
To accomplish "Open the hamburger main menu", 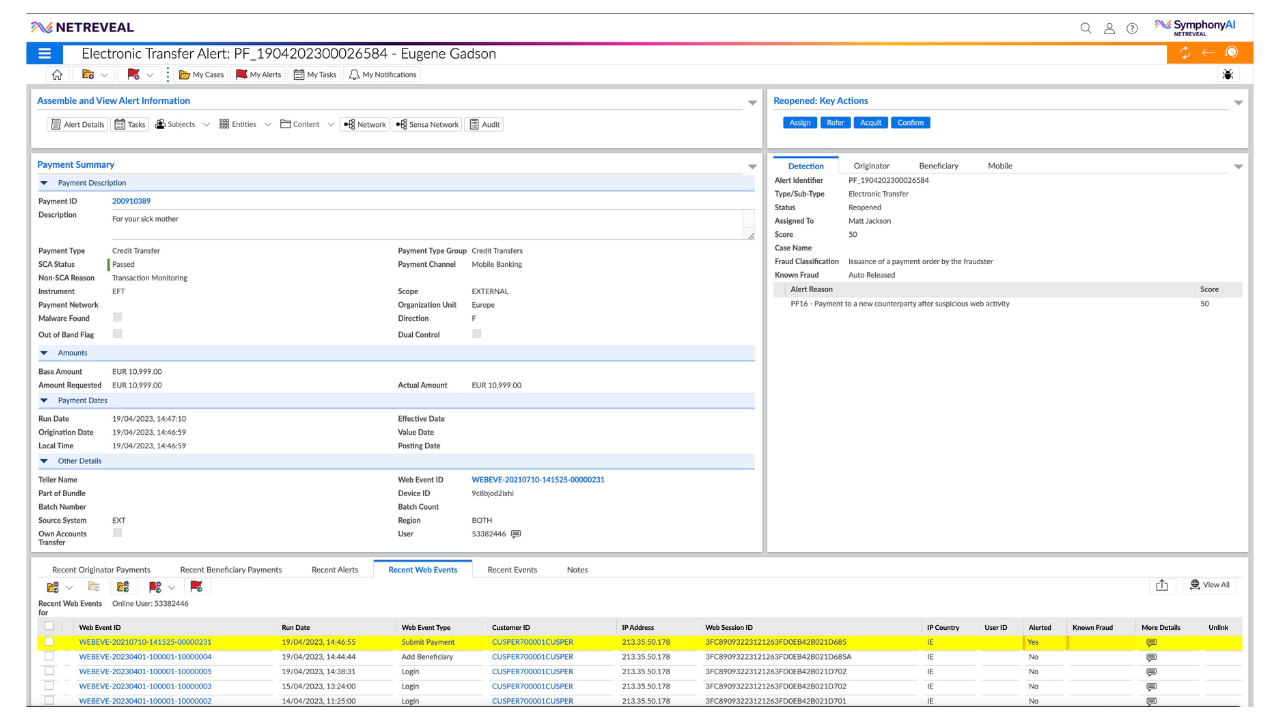I will [x=45, y=54].
